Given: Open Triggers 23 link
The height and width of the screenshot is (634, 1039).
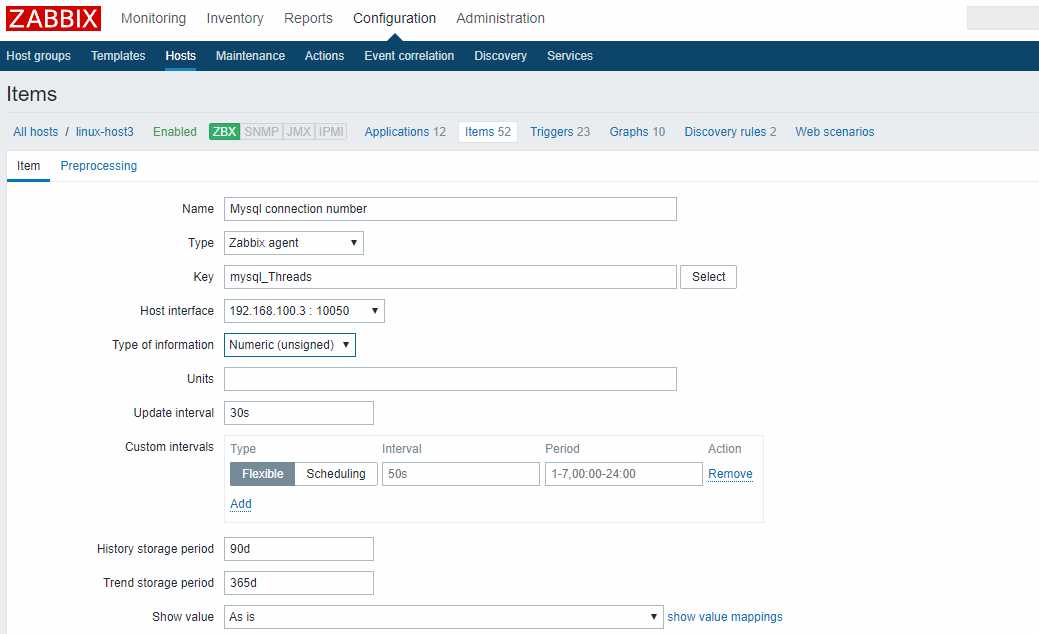Looking at the screenshot, I should click(x=560, y=132).
